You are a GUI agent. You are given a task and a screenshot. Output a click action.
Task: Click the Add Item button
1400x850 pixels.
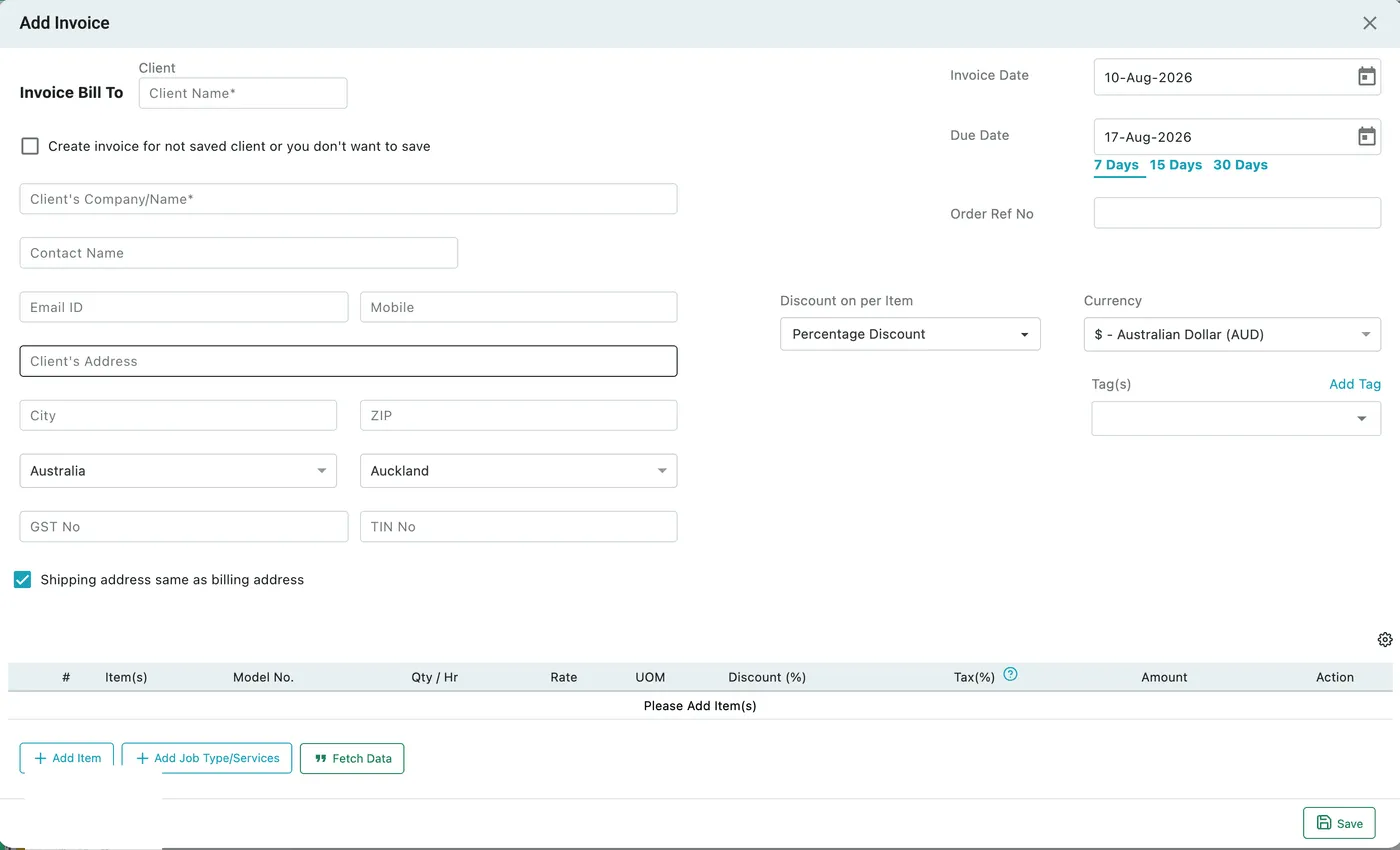coord(67,758)
